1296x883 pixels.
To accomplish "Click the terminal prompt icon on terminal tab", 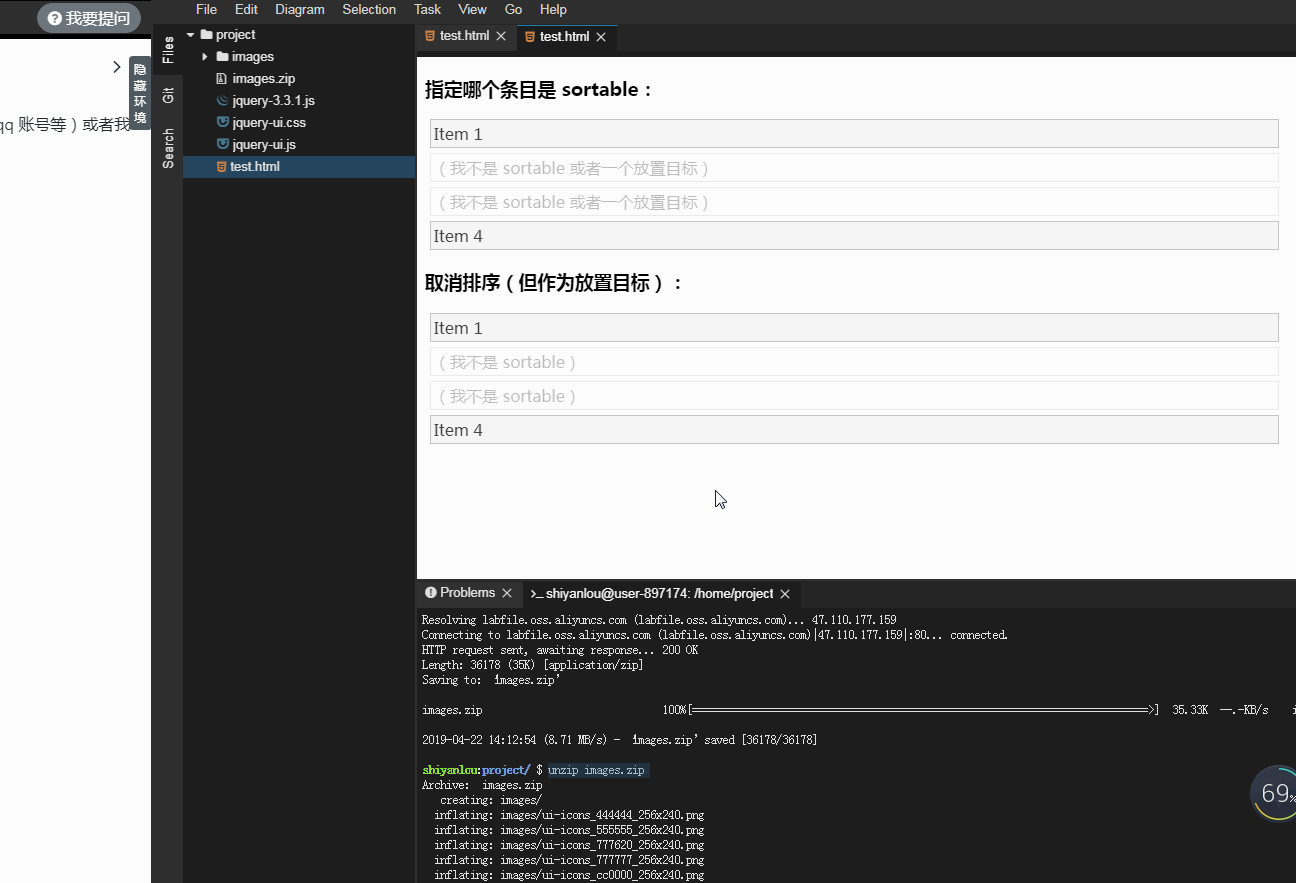I will (x=536, y=594).
